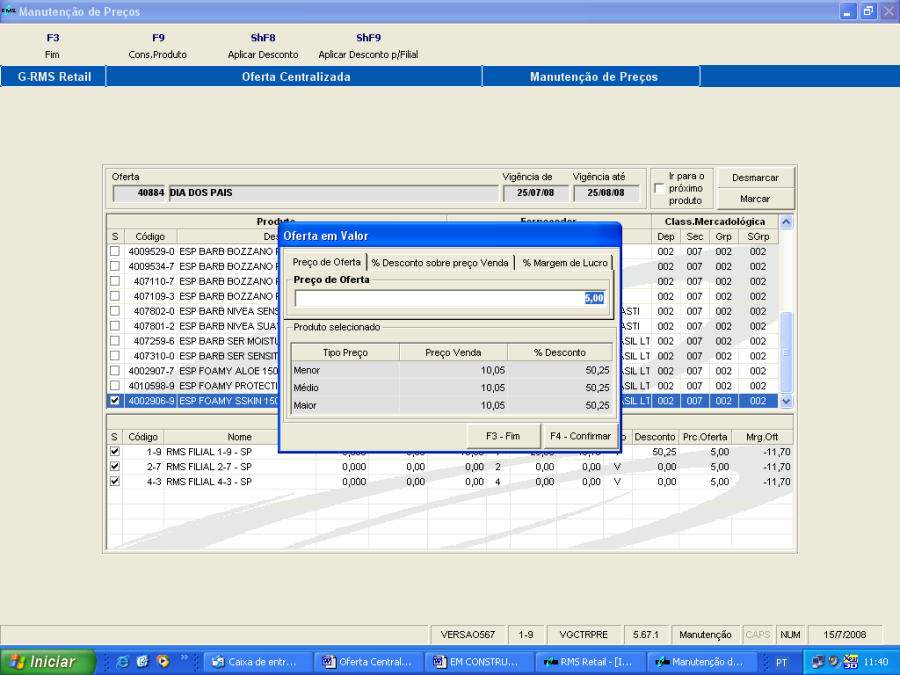Switch to '% Desconto sobre preço Venda' tab

point(440,263)
